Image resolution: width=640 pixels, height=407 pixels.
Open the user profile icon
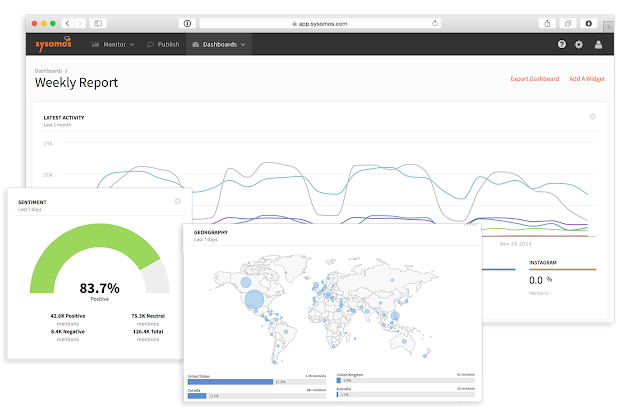(x=598, y=44)
